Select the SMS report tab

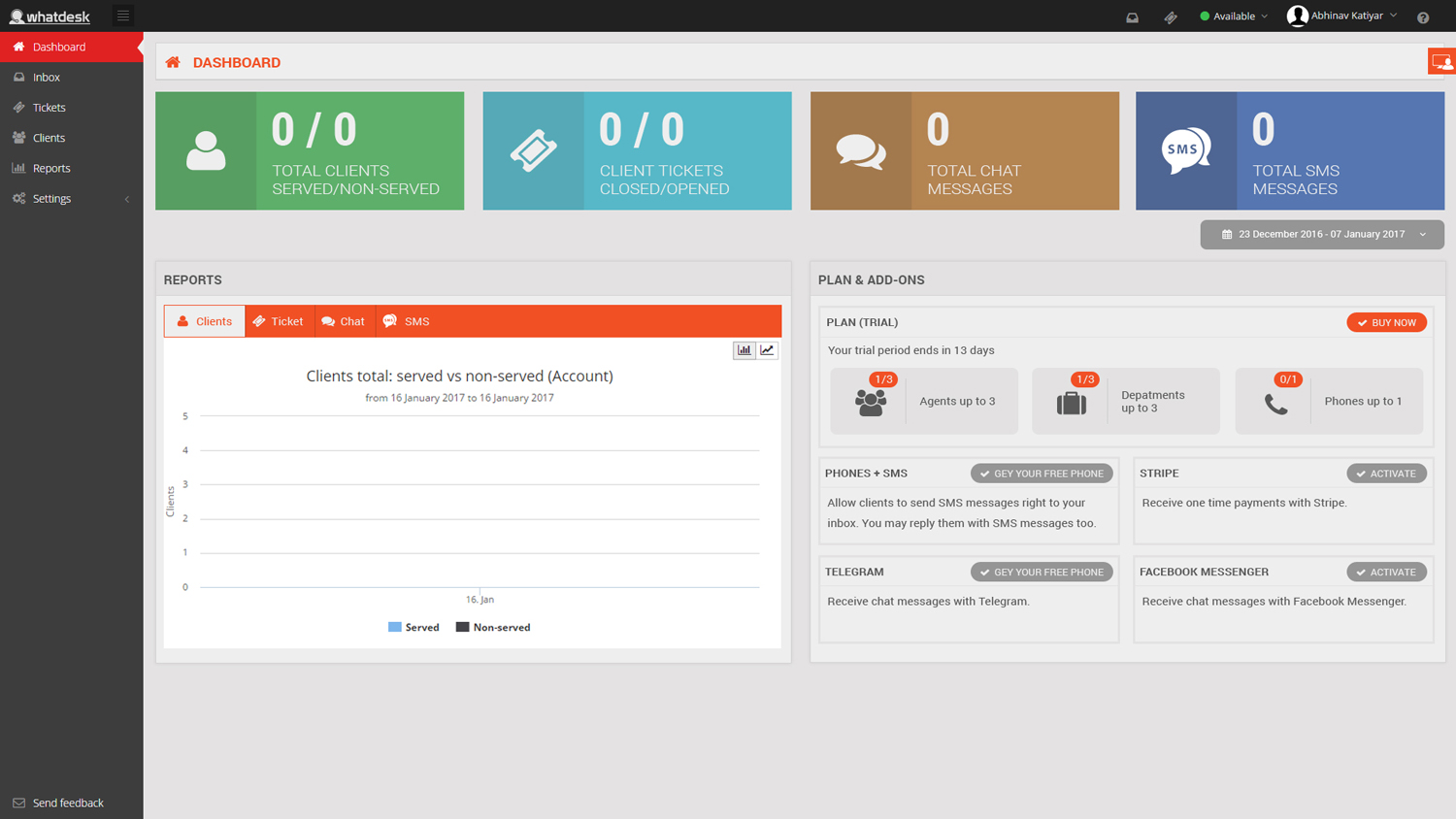click(406, 321)
